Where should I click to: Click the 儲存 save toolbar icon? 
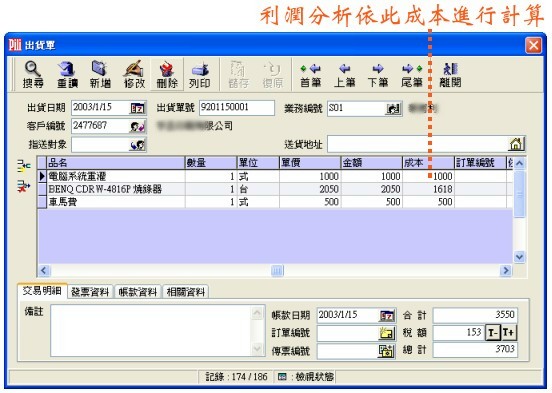[x=238, y=74]
